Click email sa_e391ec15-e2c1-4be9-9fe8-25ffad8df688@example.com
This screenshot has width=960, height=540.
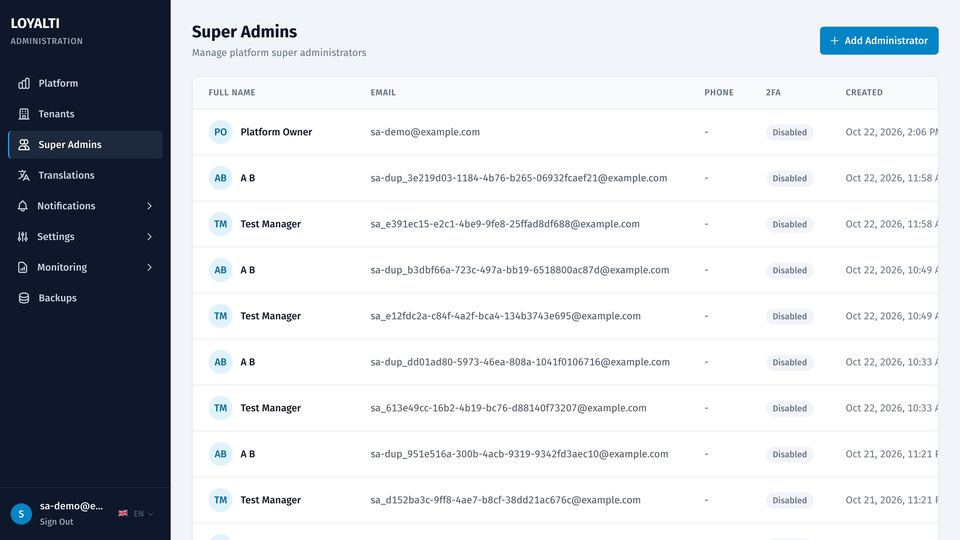click(x=505, y=223)
